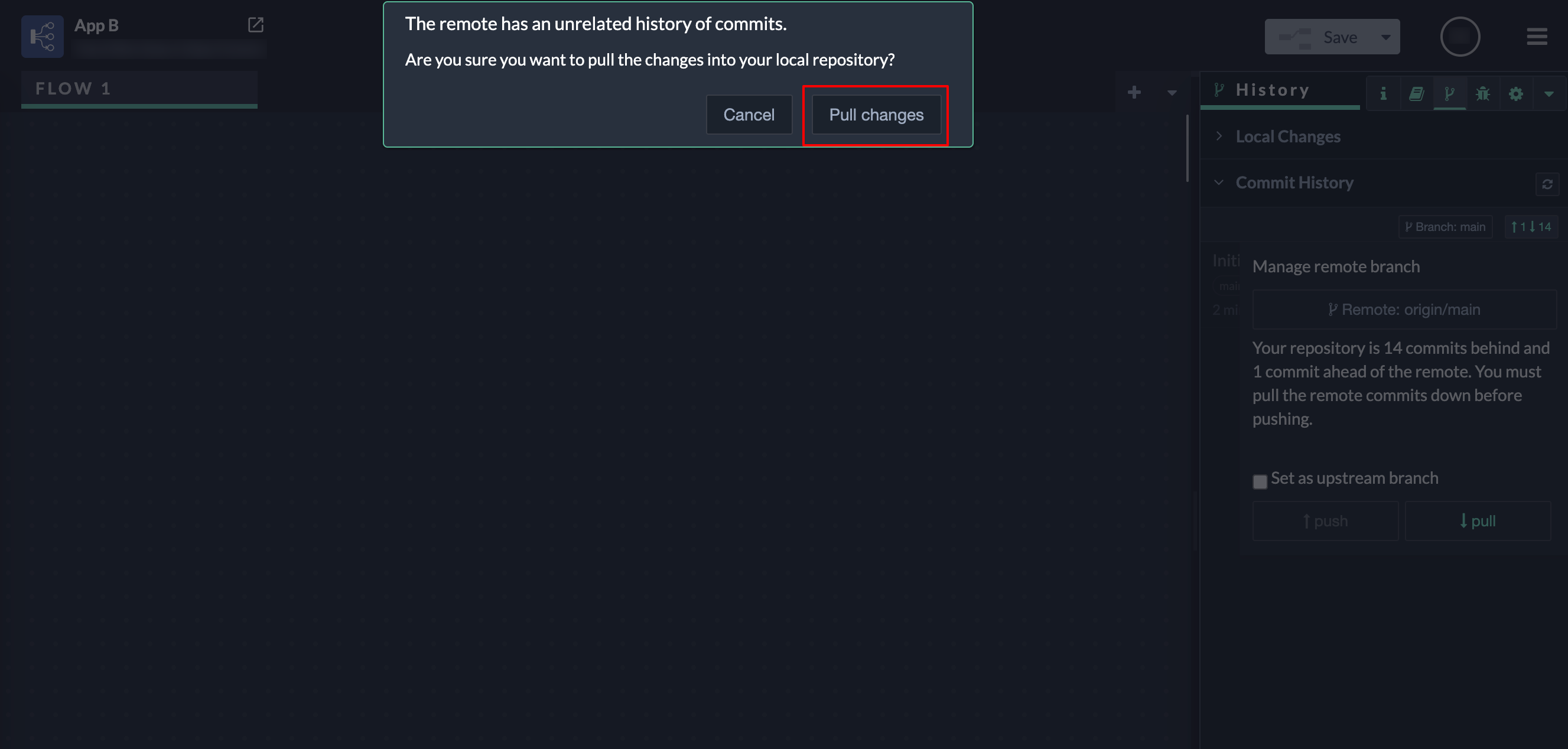Open the configuration gear sidebar icon
The height and width of the screenshot is (749, 1568).
click(x=1515, y=94)
